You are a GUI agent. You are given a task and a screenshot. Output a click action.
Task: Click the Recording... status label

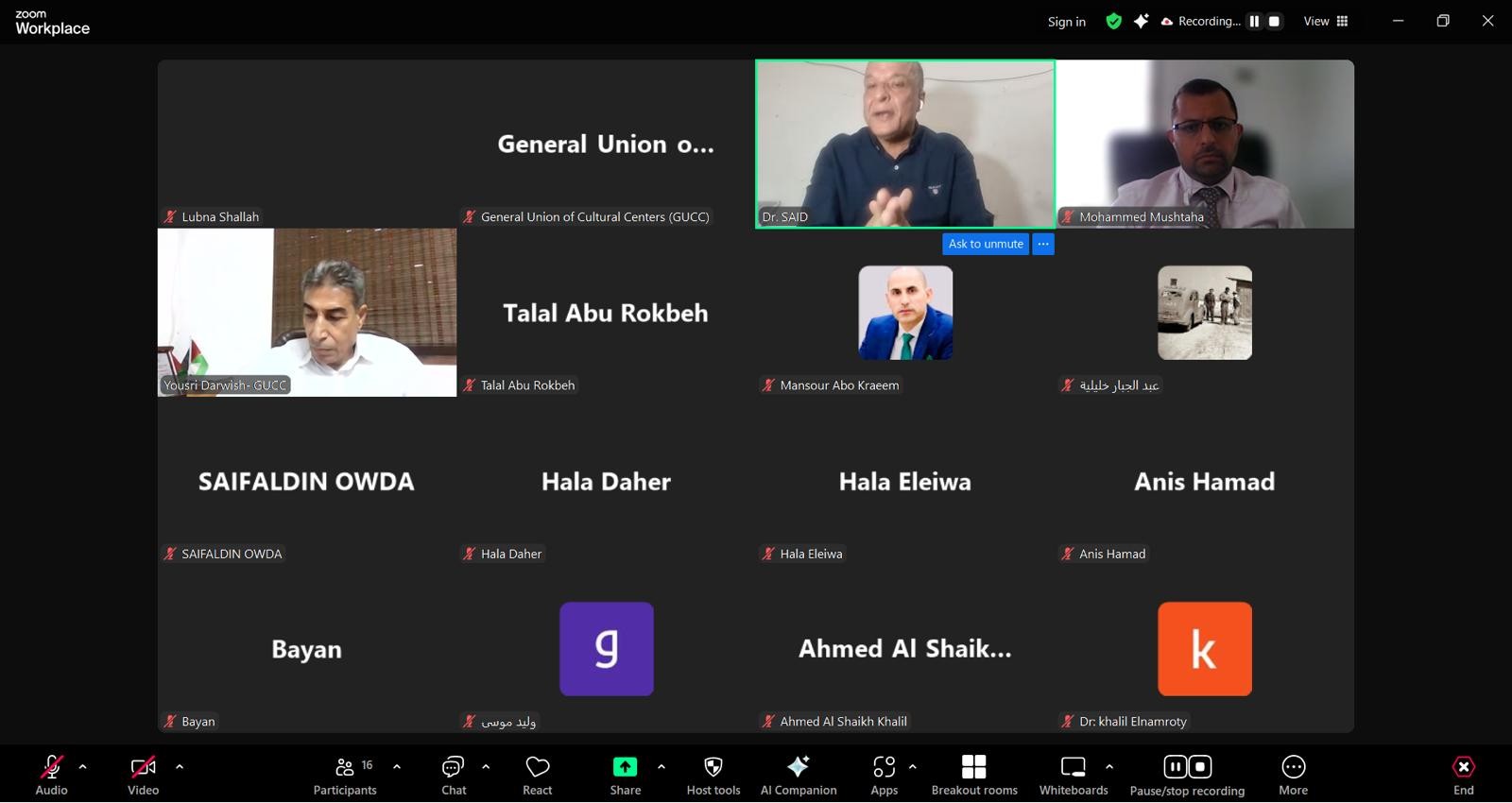tap(1209, 21)
